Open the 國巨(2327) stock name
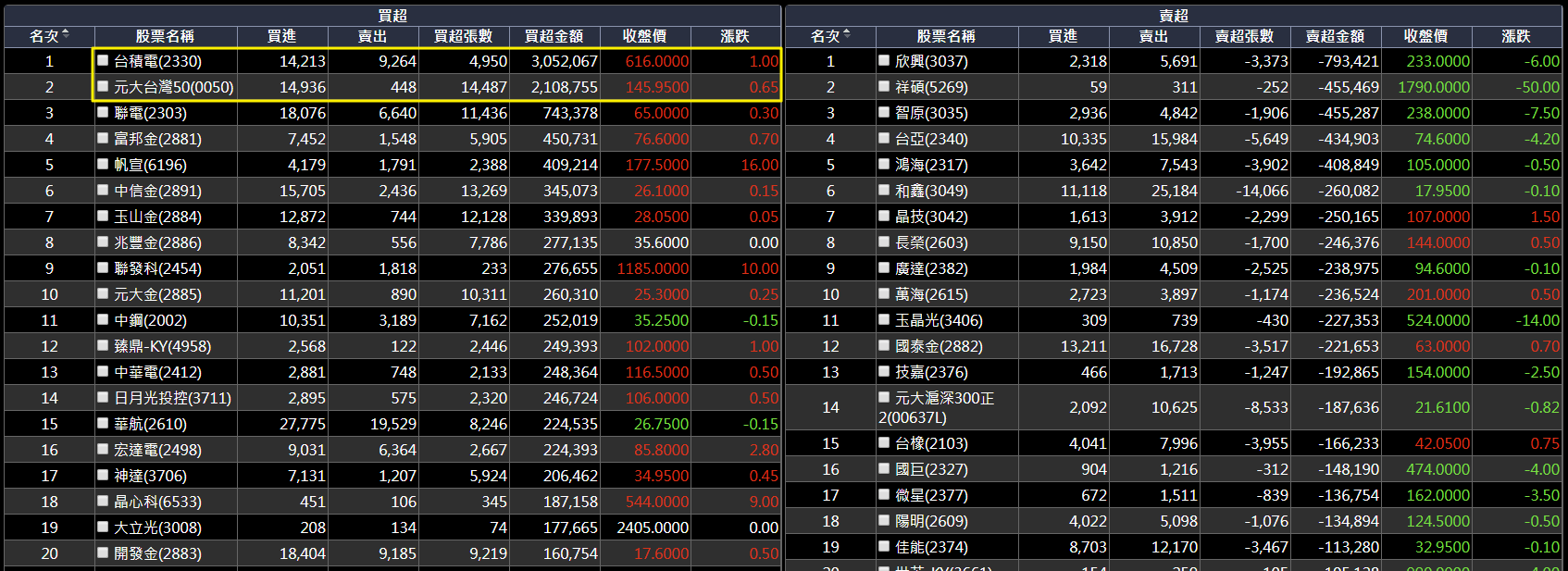This screenshot has height=571, width=1568. 931,469
